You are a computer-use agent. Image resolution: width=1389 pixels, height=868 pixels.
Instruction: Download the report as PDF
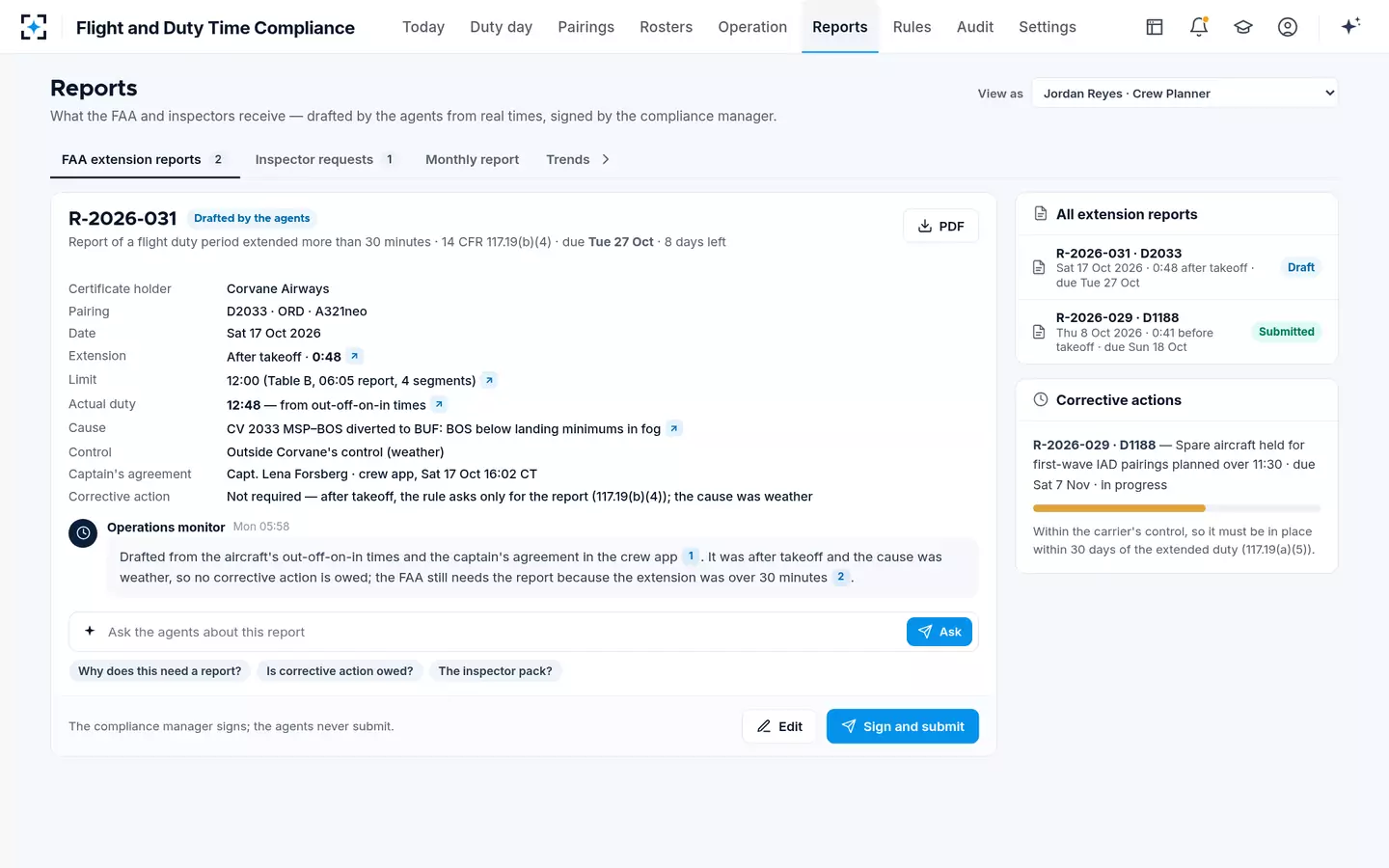coord(940,226)
